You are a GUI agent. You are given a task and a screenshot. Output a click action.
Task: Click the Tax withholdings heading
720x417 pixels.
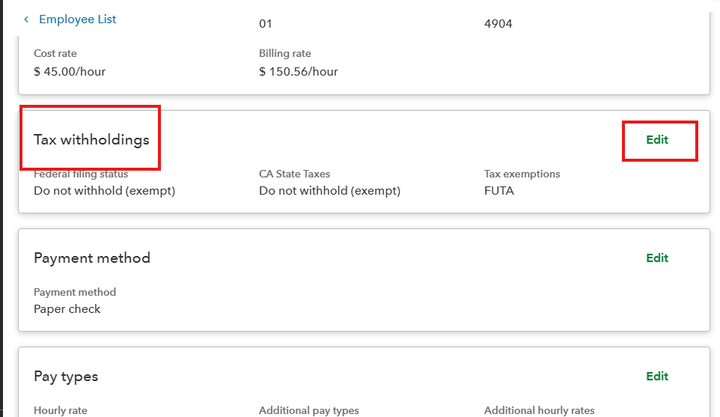click(92, 140)
